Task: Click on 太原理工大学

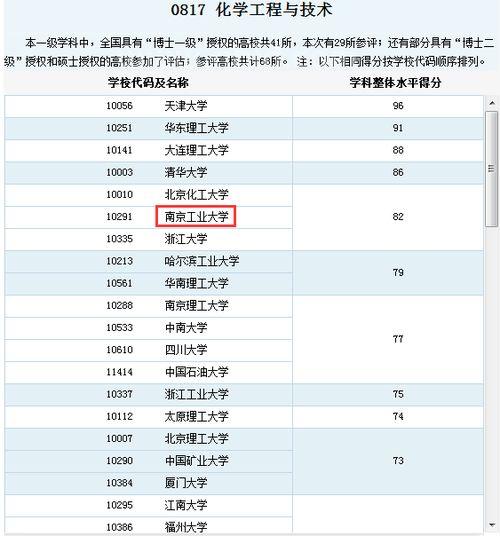Action: tap(196, 416)
